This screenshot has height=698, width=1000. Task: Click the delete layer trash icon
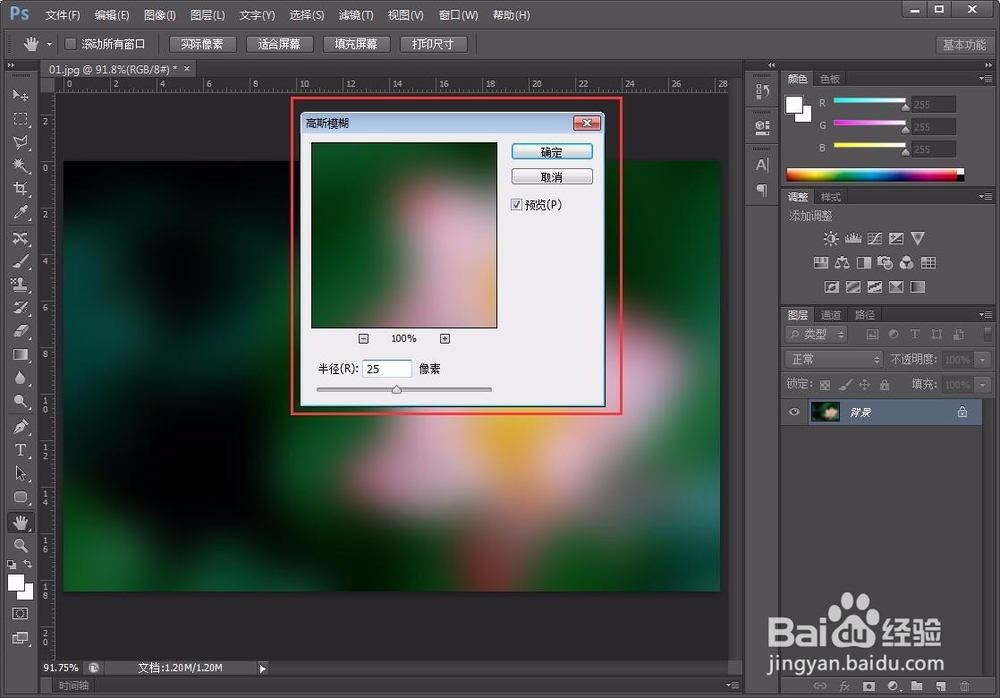click(x=964, y=686)
